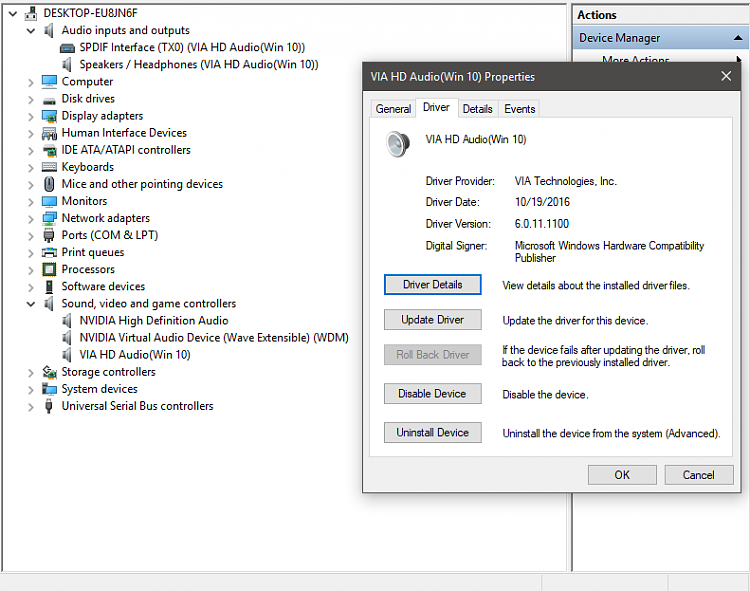The width and height of the screenshot is (750, 591).
Task: Close the VIA HD Audio Properties dialog
Action: [x=726, y=76]
